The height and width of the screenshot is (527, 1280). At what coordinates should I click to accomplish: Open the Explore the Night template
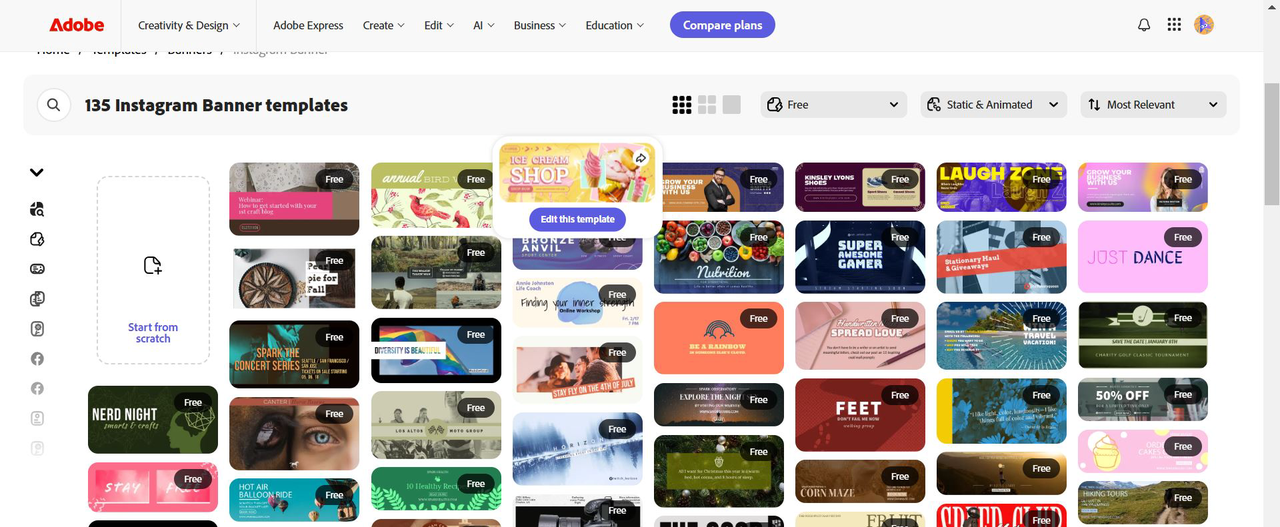point(719,404)
